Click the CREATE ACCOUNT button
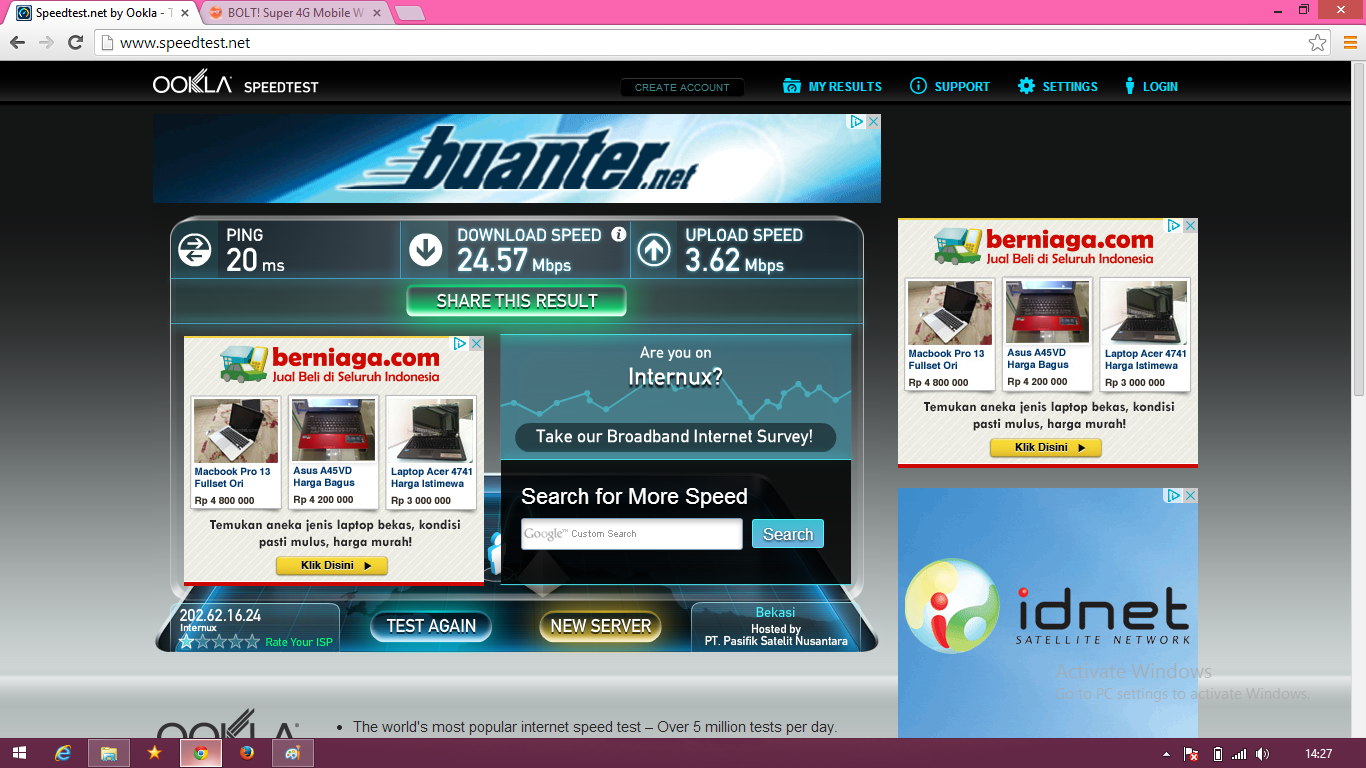This screenshot has height=768, width=1366. tap(682, 87)
